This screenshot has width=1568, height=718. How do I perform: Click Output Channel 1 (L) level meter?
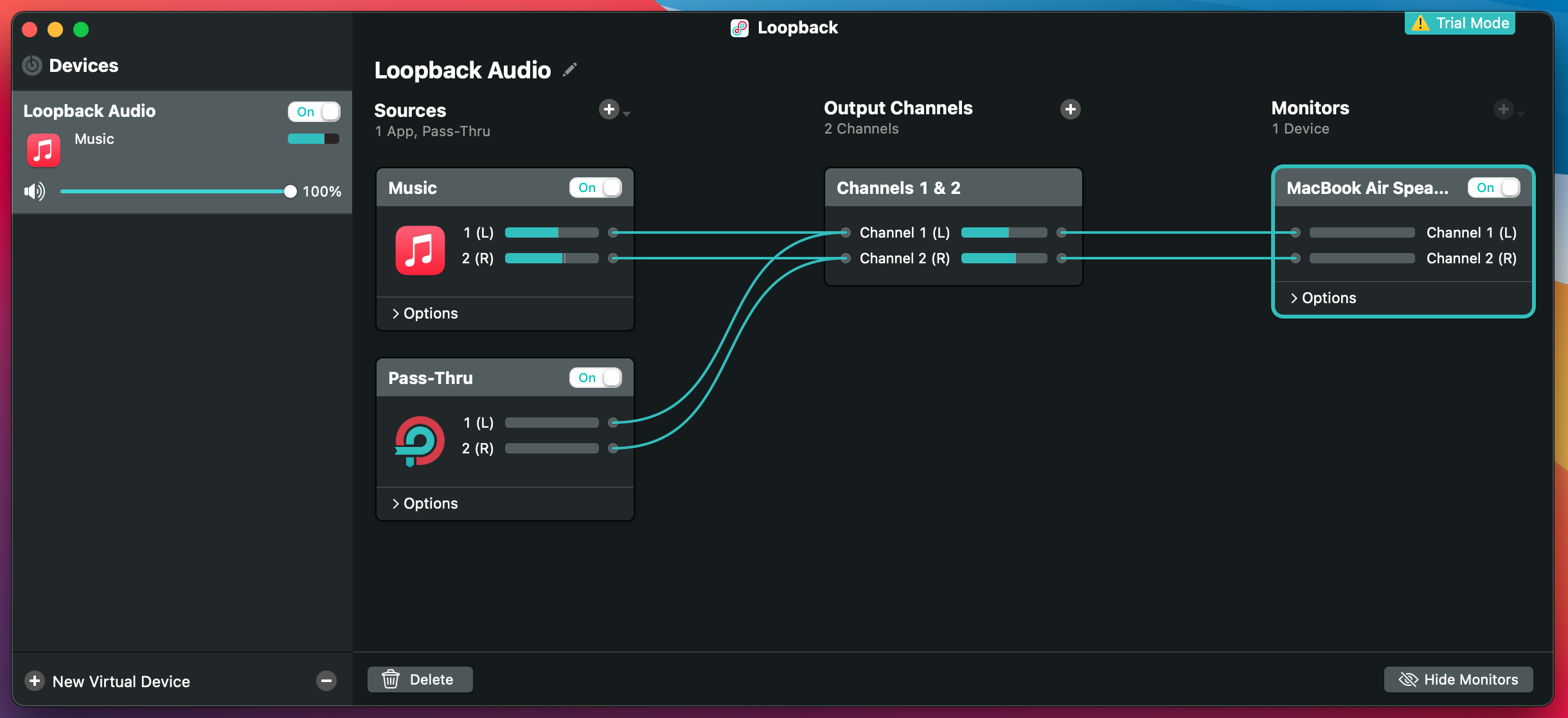coord(1004,232)
